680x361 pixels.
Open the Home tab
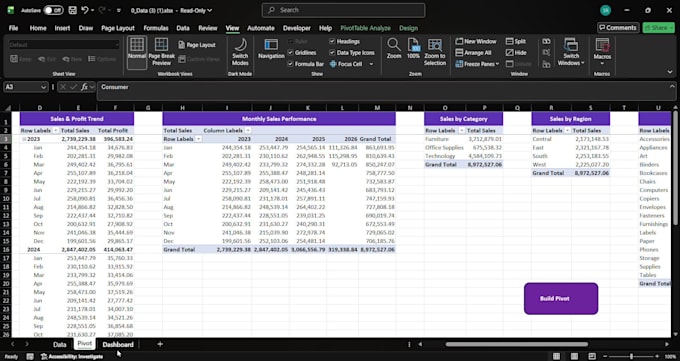click(38, 28)
